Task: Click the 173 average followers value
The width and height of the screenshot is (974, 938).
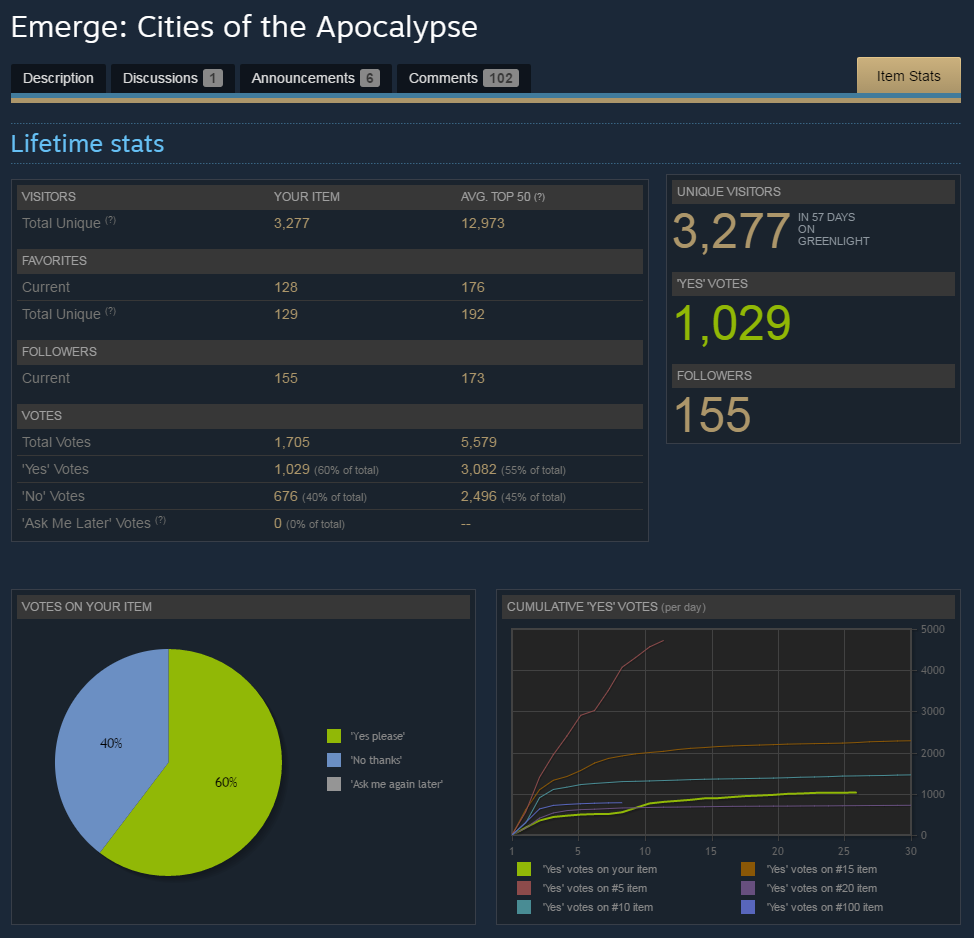Action: [x=473, y=378]
